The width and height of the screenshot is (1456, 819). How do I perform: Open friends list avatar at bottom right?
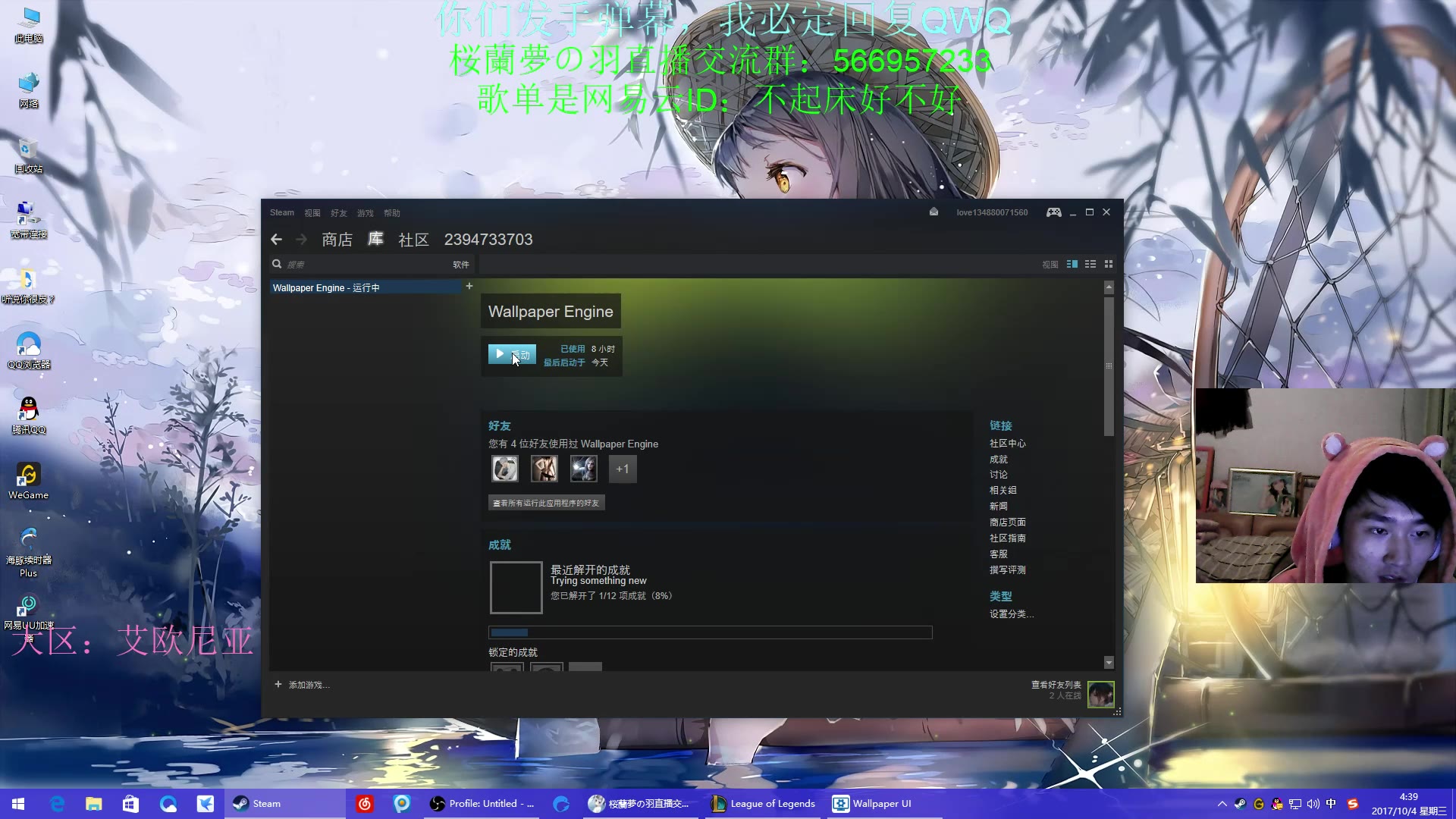(1101, 694)
